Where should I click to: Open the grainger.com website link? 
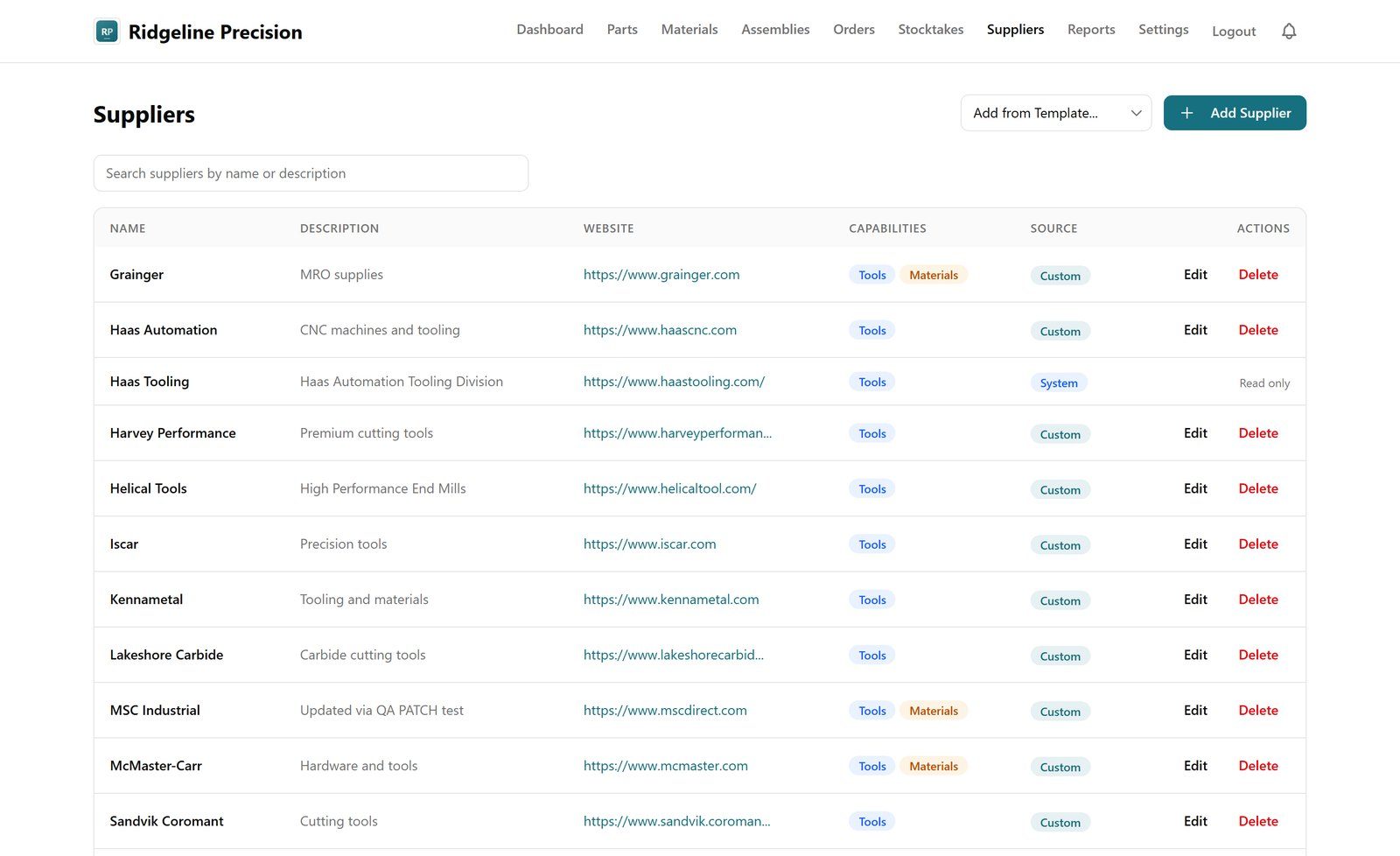click(x=661, y=275)
